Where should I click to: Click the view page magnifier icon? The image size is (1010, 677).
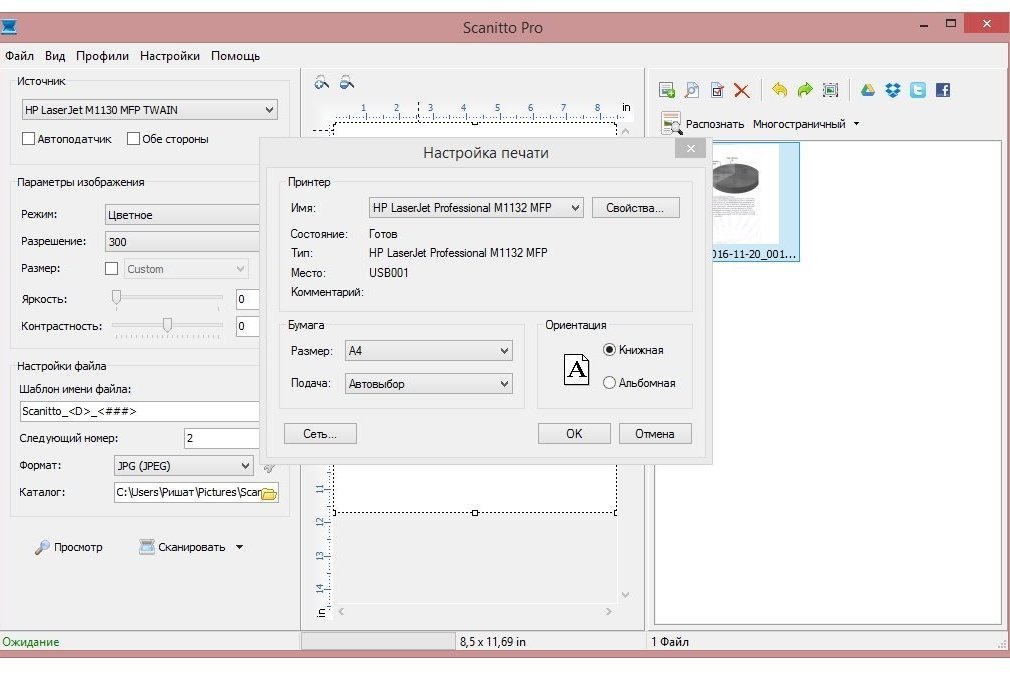pyautogui.click(x=692, y=90)
